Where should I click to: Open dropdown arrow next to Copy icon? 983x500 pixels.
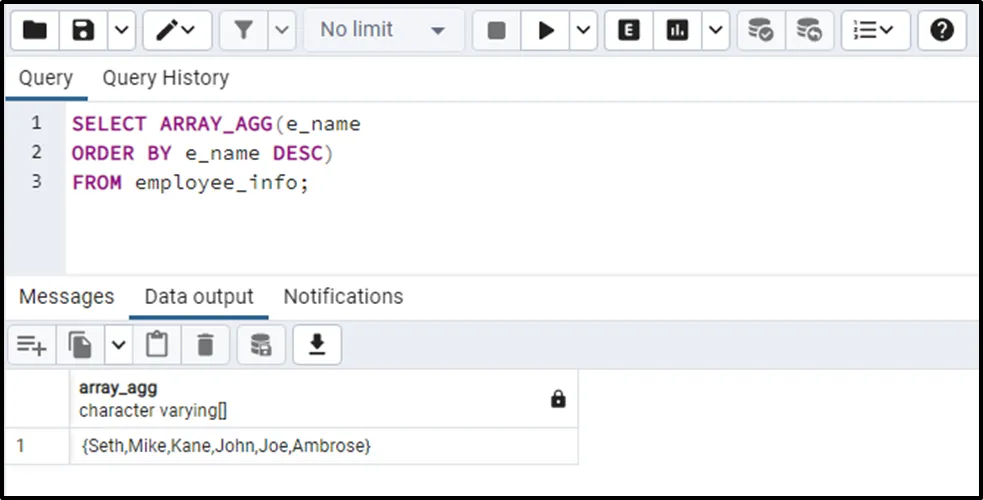pos(118,345)
